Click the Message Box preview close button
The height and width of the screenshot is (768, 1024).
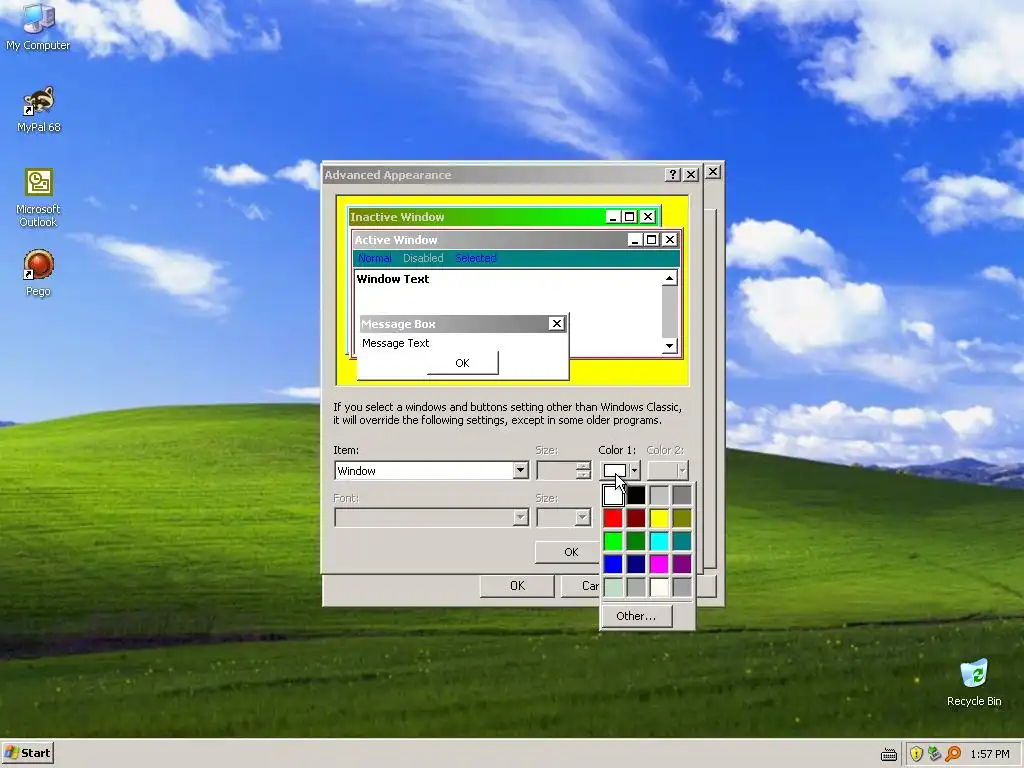click(x=556, y=323)
